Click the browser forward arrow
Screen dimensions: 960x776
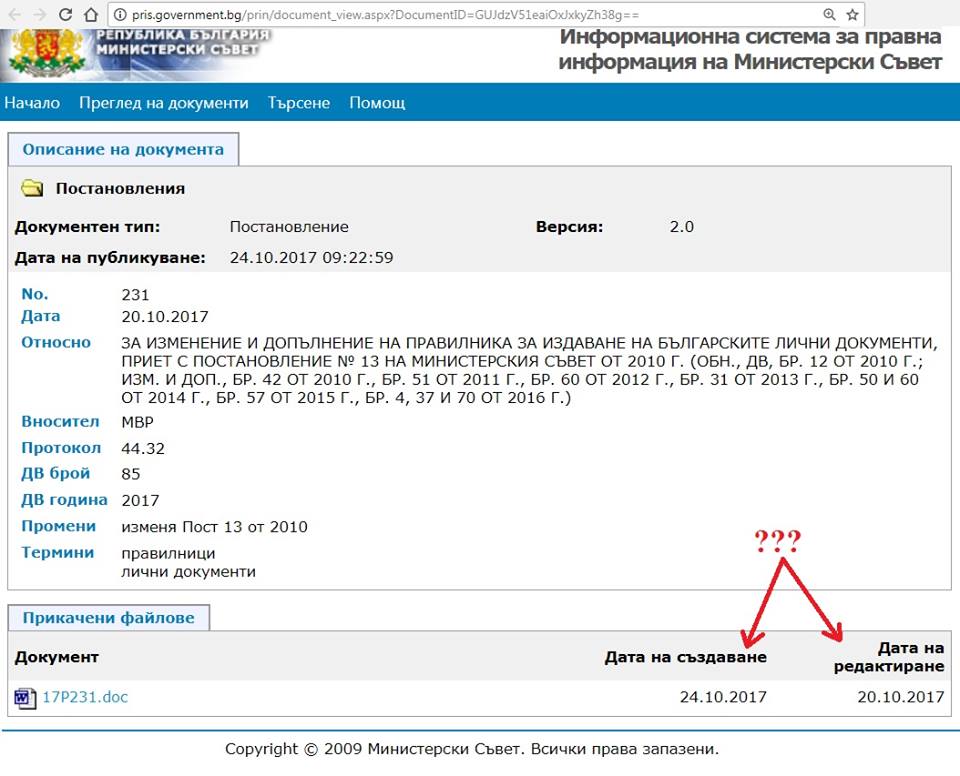39,15
